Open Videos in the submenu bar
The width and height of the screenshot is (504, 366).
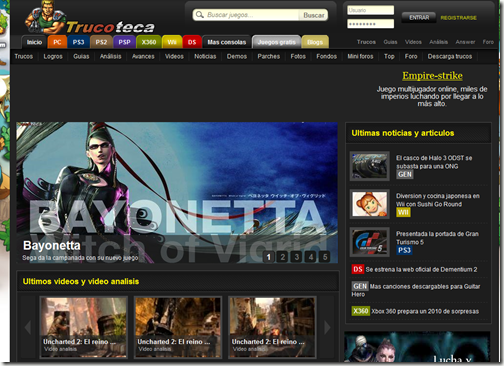[x=174, y=56]
